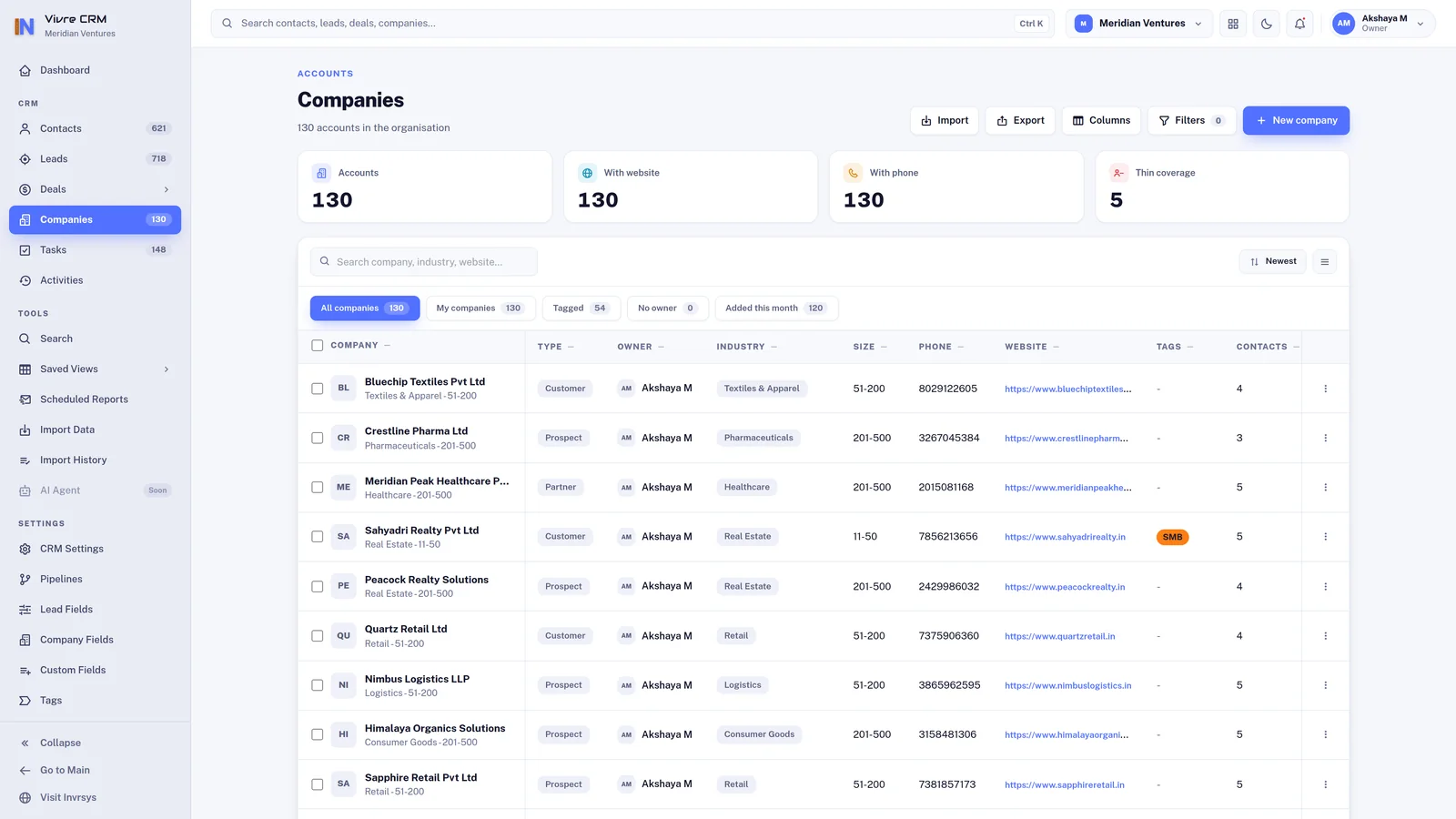Click the Import button
The width and height of the screenshot is (1456, 819).
945,120
